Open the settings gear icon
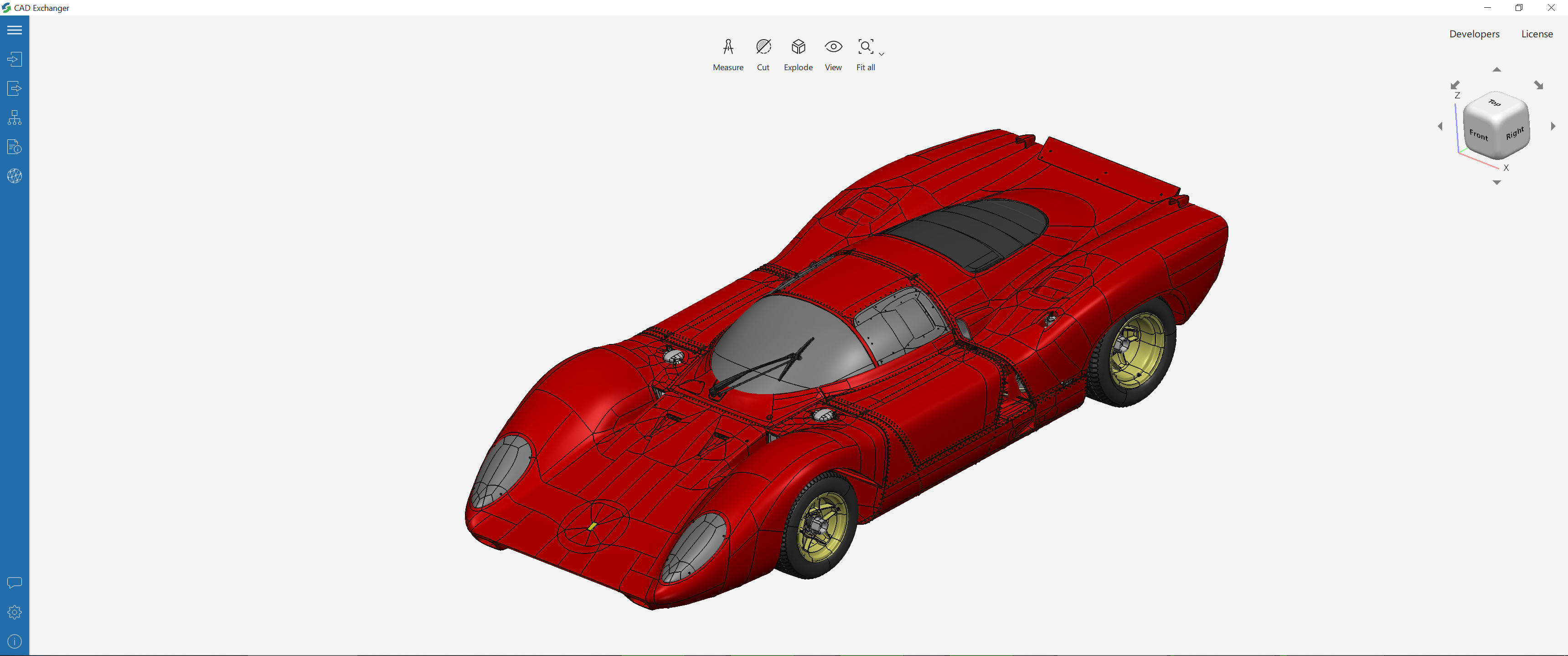This screenshot has height=656, width=1568. point(15,611)
